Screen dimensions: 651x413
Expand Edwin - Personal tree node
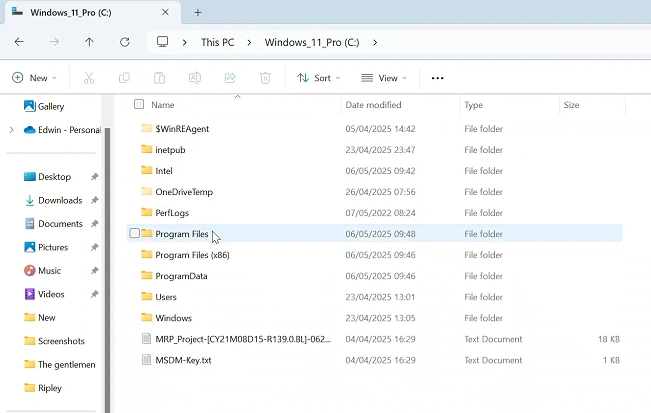point(11,130)
